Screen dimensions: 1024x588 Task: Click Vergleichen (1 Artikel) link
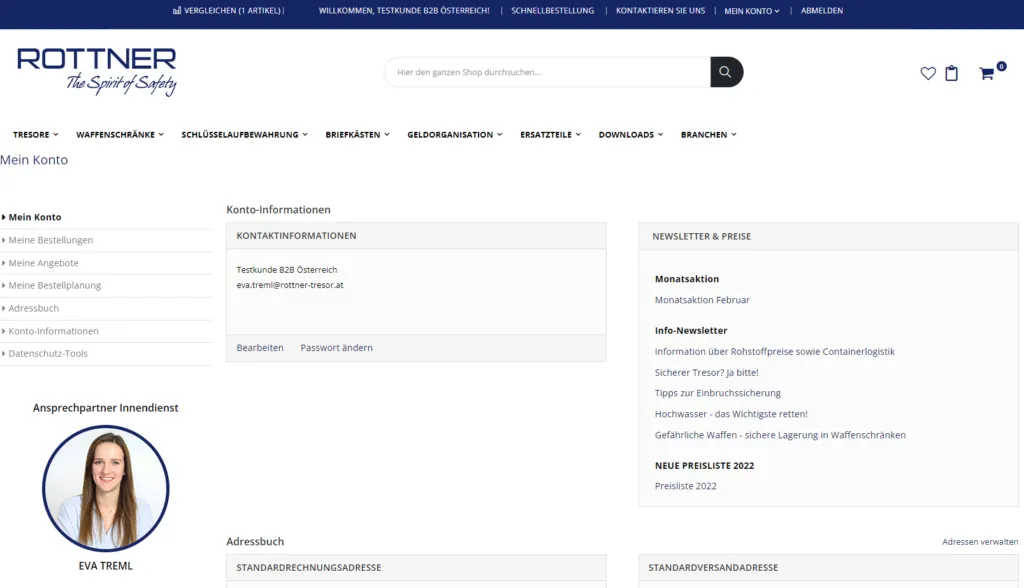point(232,10)
